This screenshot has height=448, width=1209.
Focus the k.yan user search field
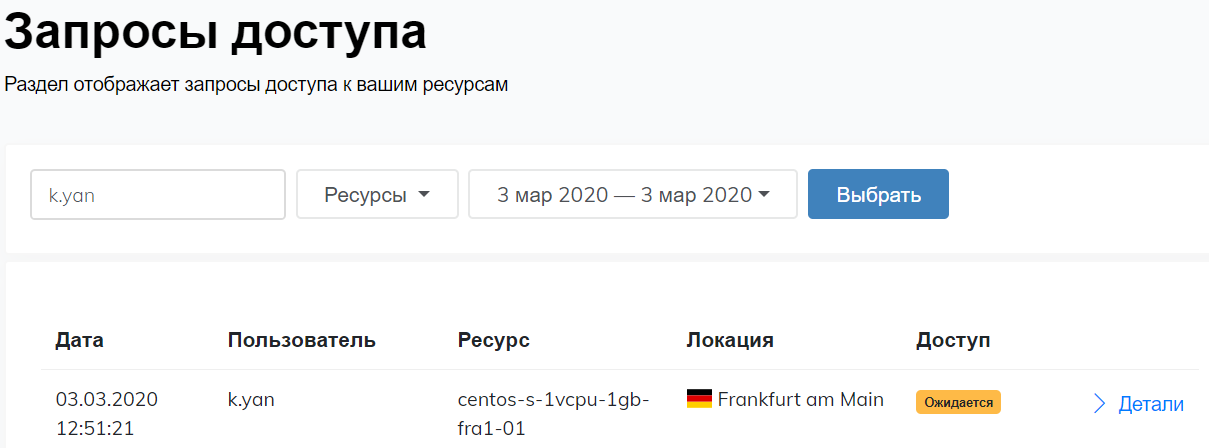click(158, 194)
